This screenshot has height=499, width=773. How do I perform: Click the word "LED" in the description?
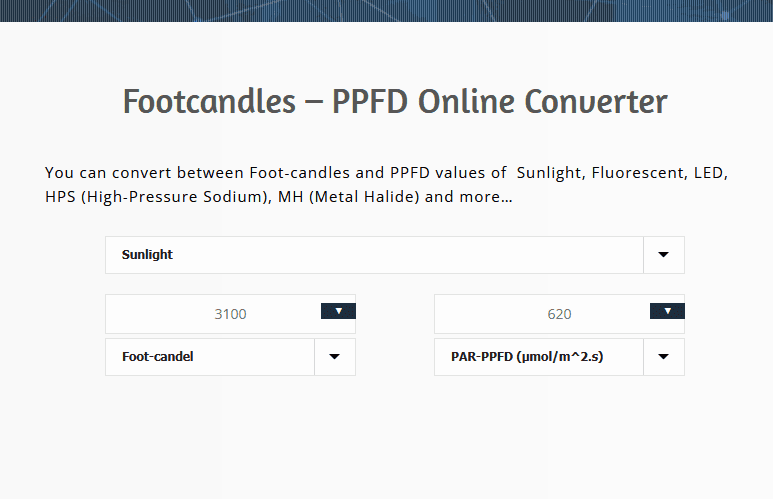pyautogui.click(x=708, y=173)
